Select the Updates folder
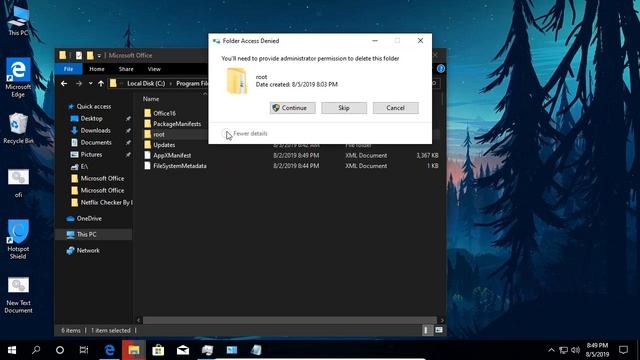The height and width of the screenshot is (360, 640). 164,145
